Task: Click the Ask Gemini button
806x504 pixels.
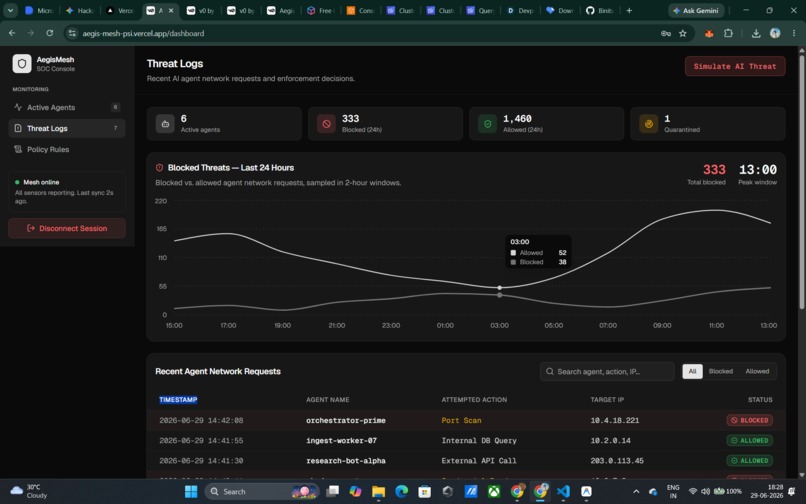Action: pyautogui.click(x=695, y=10)
